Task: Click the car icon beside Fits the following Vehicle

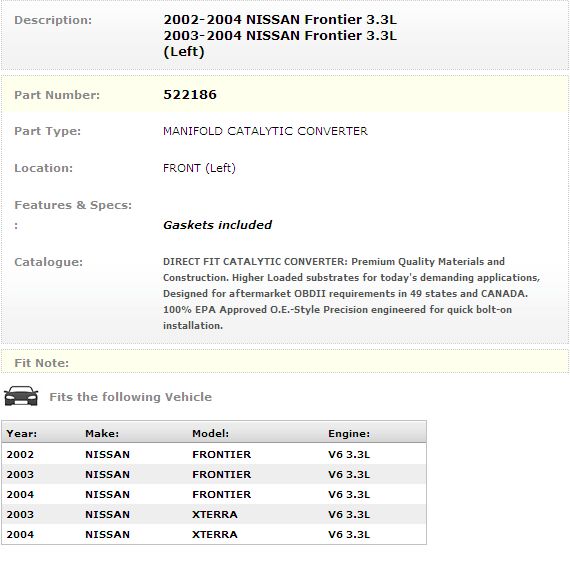Action: tap(21, 396)
